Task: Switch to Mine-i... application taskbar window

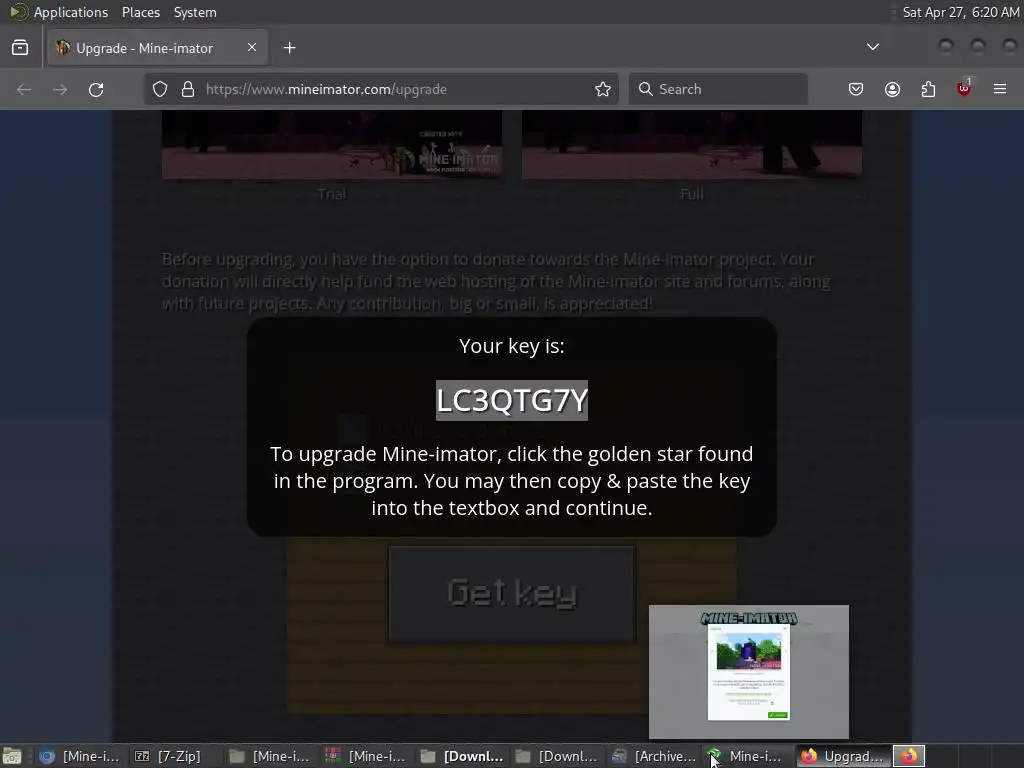Action: (746, 756)
